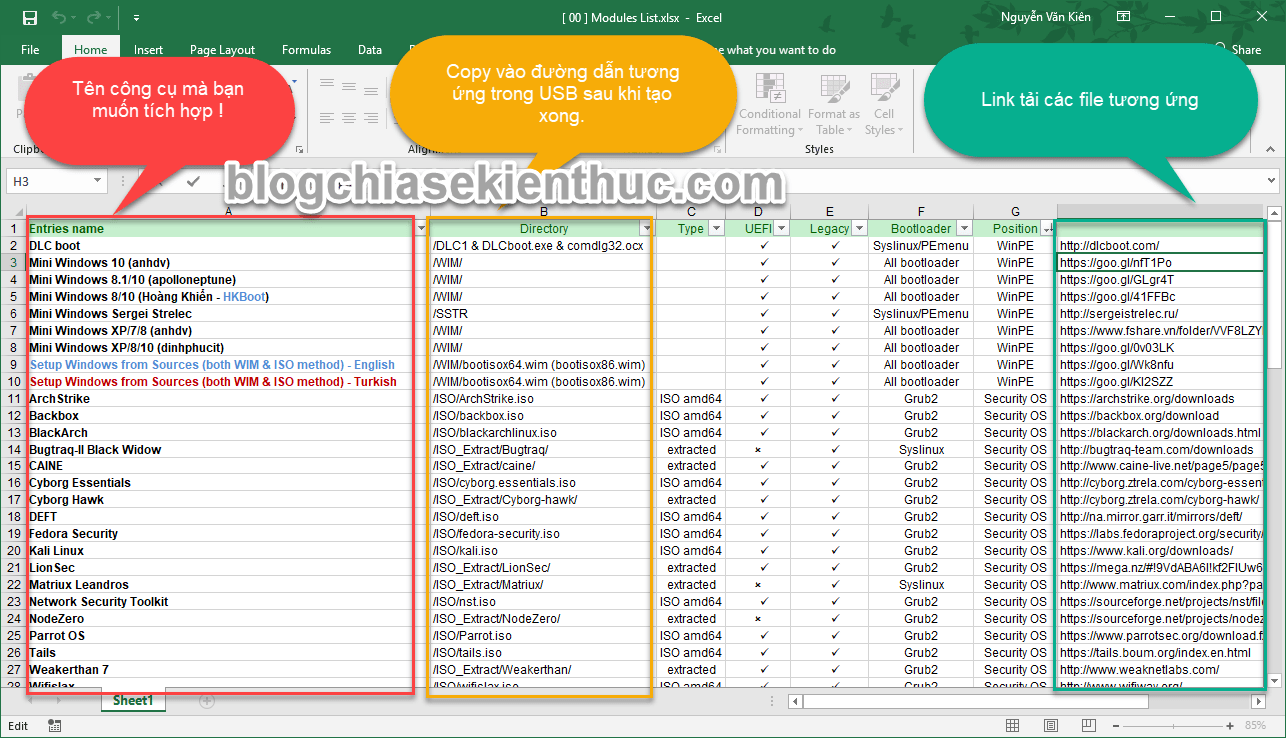Click the Save icon in Quick Access Toolbar
1286x738 pixels.
[x=29, y=18]
